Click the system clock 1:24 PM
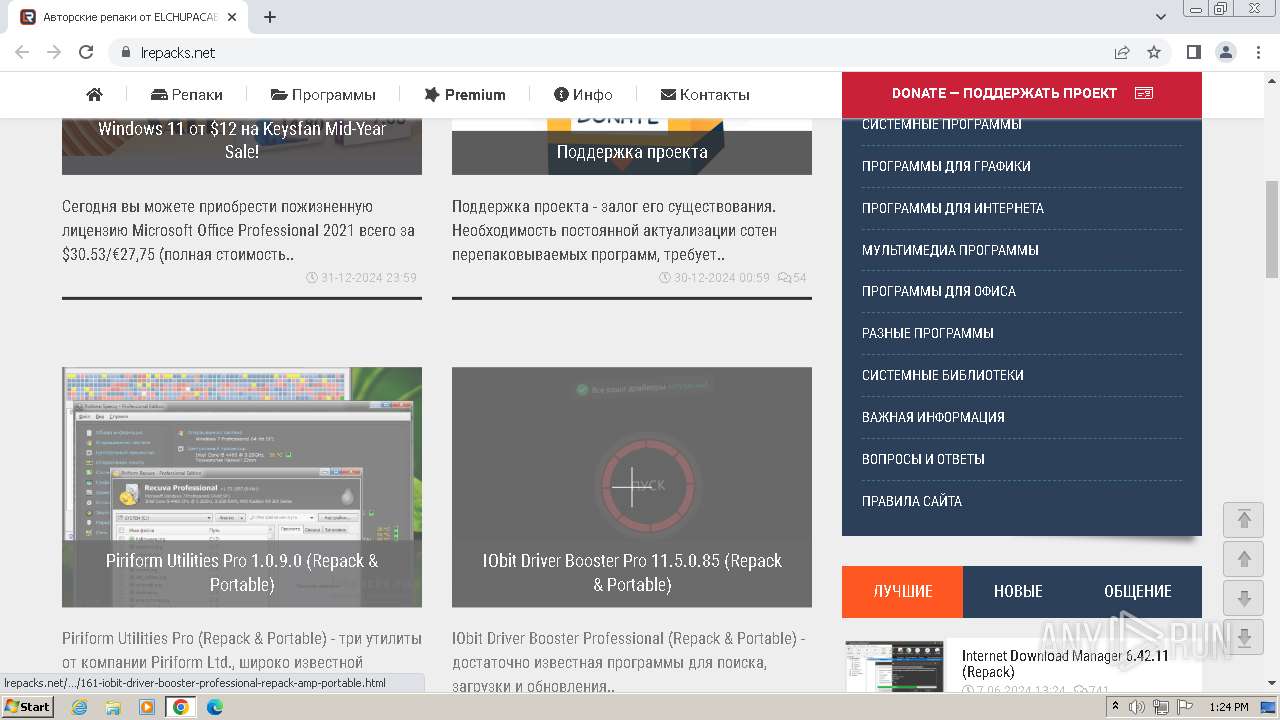The height and width of the screenshot is (720, 1280). [1228, 707]
